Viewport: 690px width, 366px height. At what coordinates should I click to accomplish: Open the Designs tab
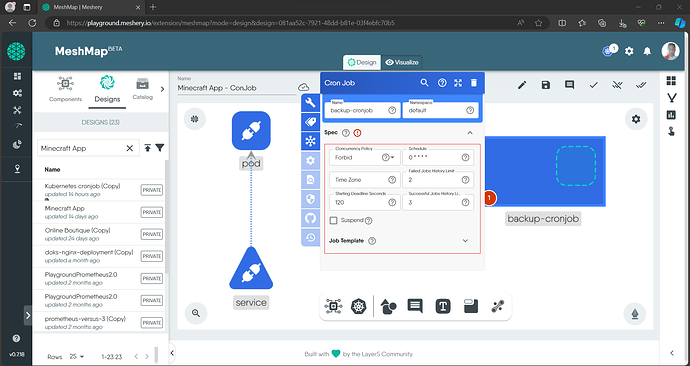tap(107, 89)
